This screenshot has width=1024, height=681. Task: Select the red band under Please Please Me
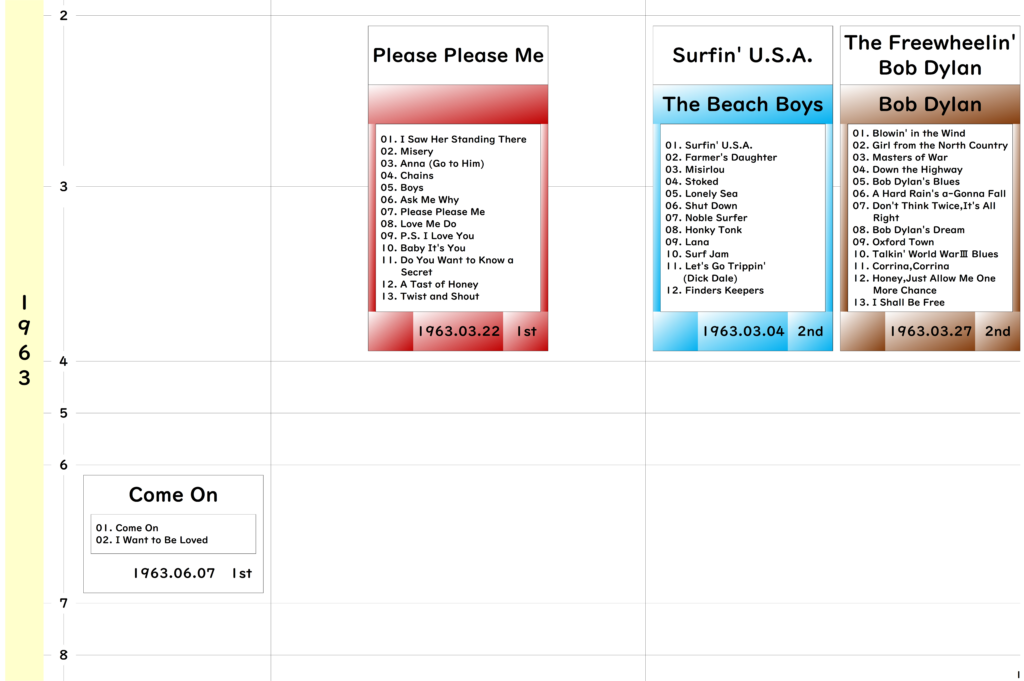click(458, 104)
